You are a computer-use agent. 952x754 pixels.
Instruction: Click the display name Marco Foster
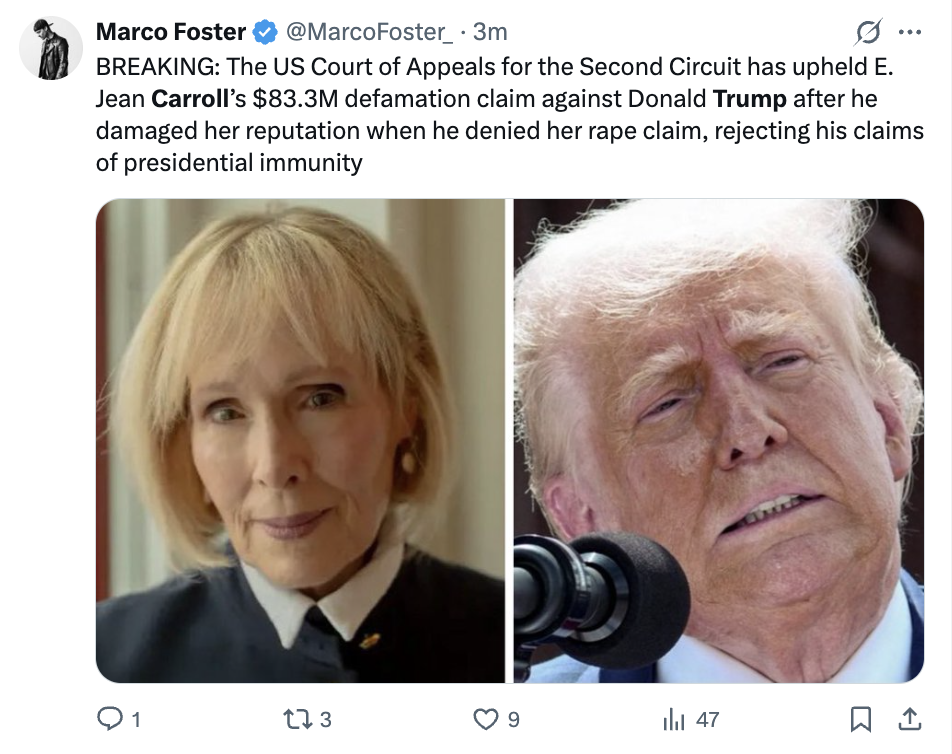pyautogui.click(x=170, y=32)
